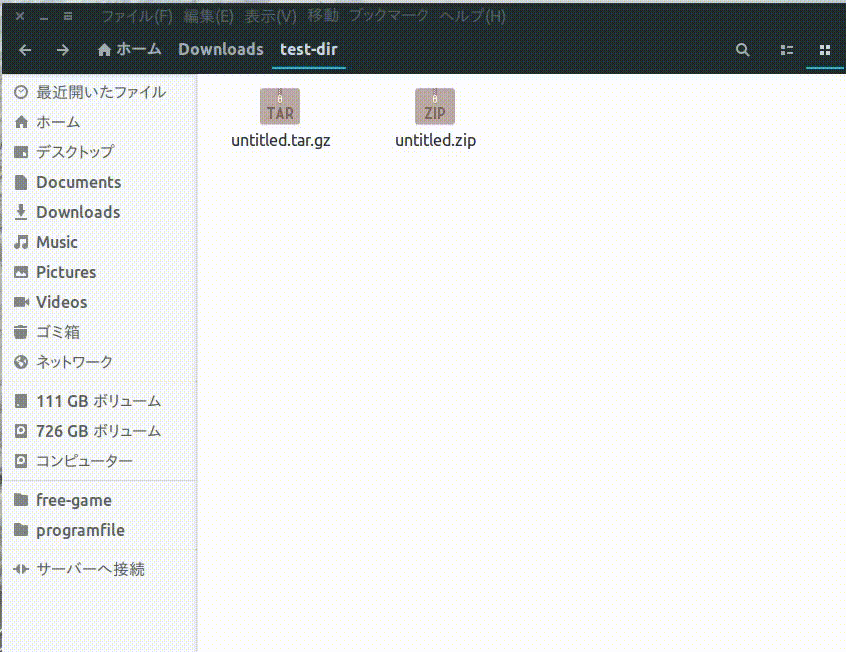
Task: Open the search icon in the toolbar
Action: pyautogui.click(x=742, y=49)
